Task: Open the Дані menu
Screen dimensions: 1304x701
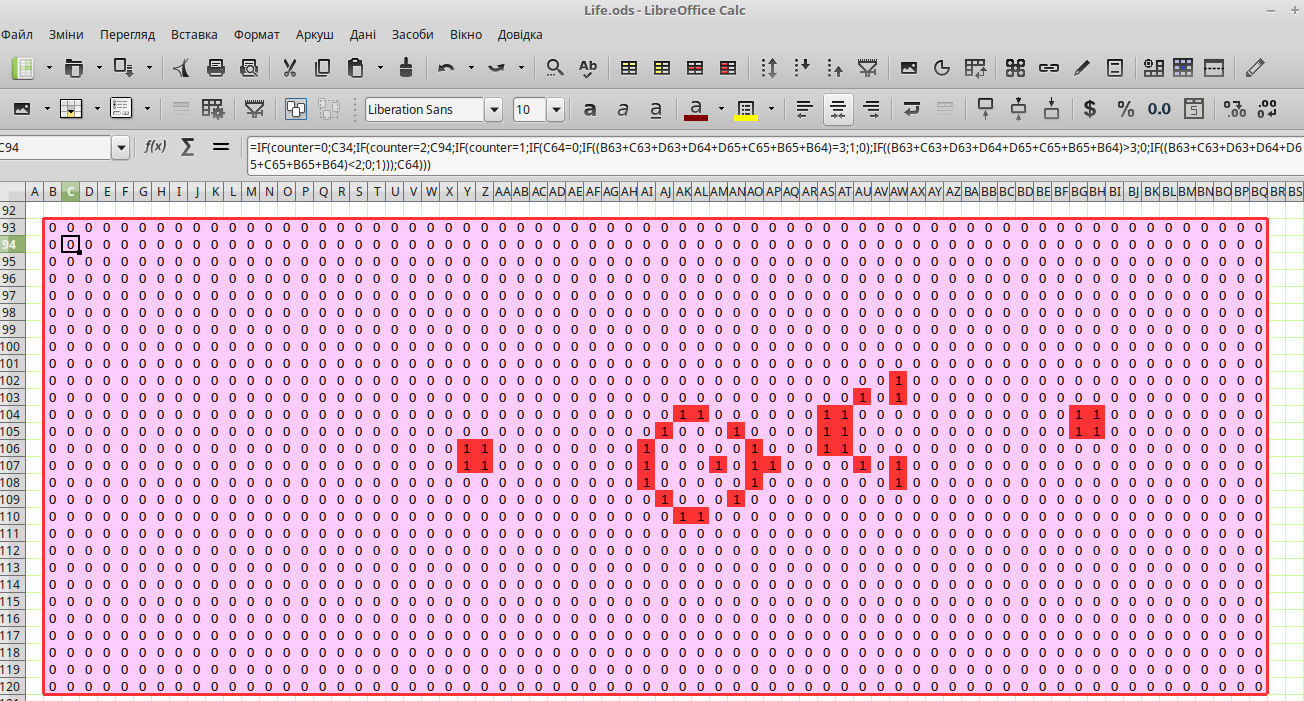Action: pos(363,34)
